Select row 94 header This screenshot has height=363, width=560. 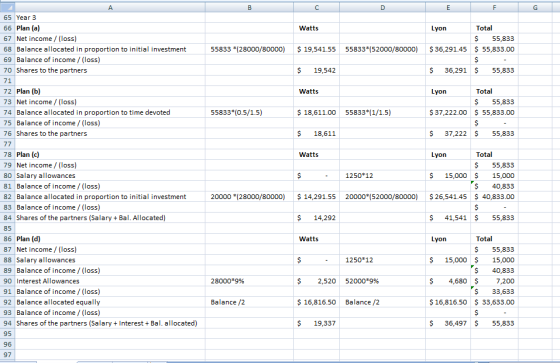8,323
